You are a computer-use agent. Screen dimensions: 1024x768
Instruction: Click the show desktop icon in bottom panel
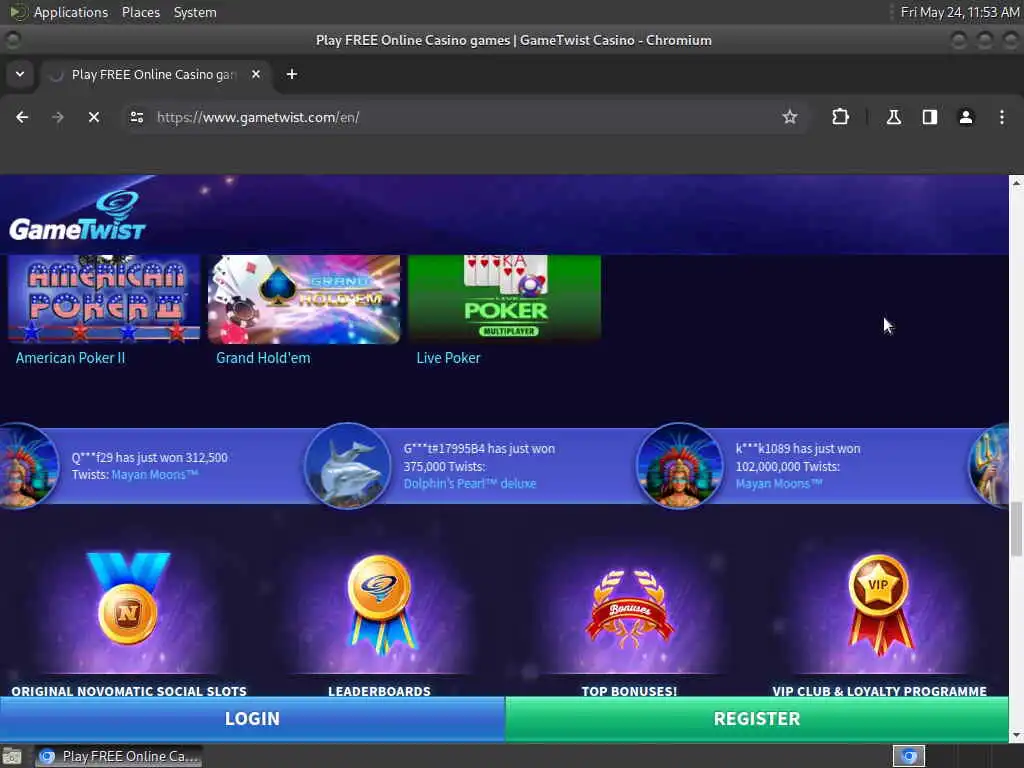11,757
